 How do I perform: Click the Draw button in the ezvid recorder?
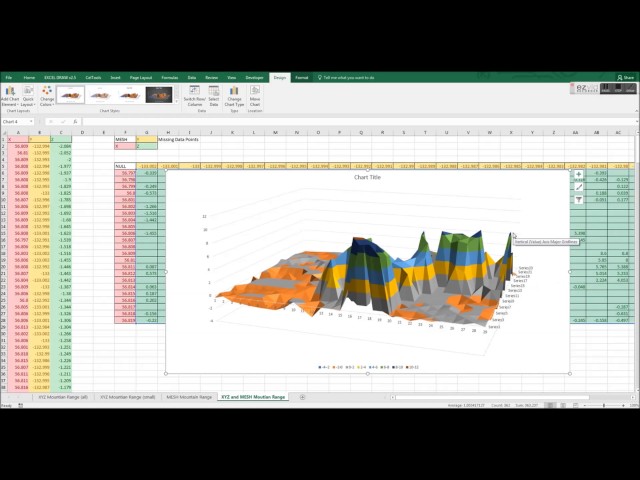pyautogui.click(x=631, y=88)
